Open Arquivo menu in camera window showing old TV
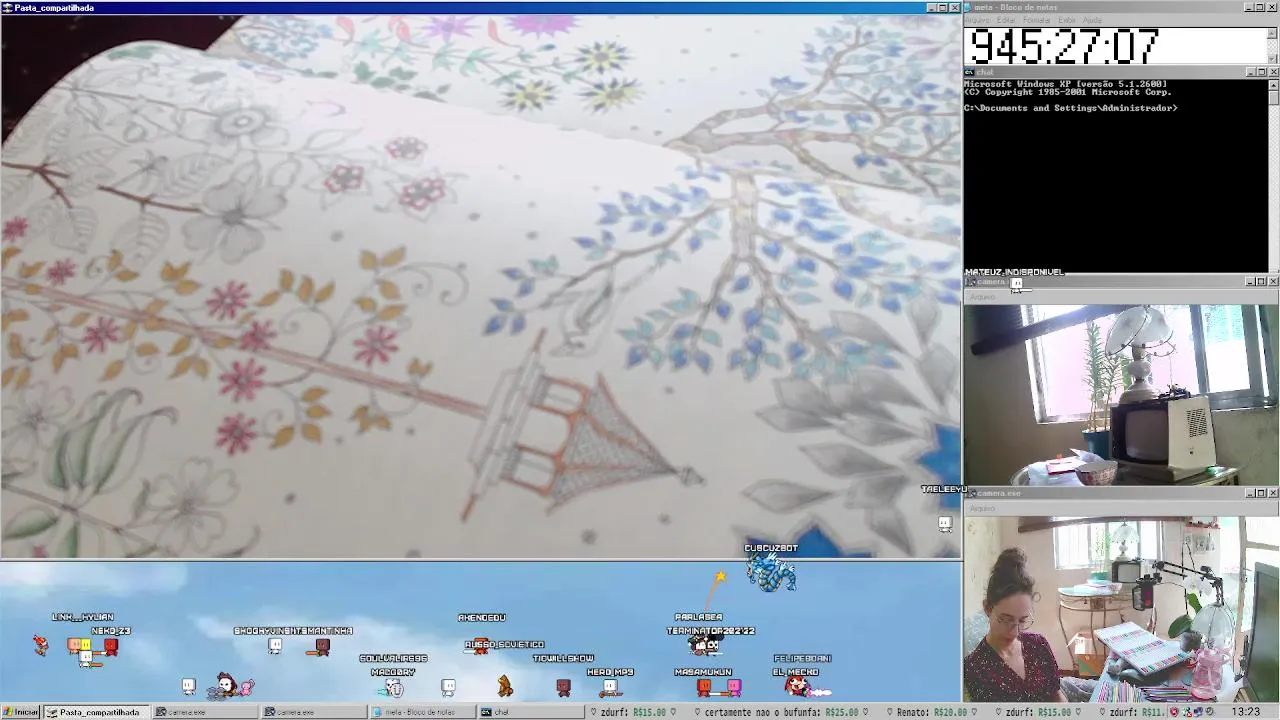The width and height of the screenshot is (1280, 720). [x=982, y=297]
